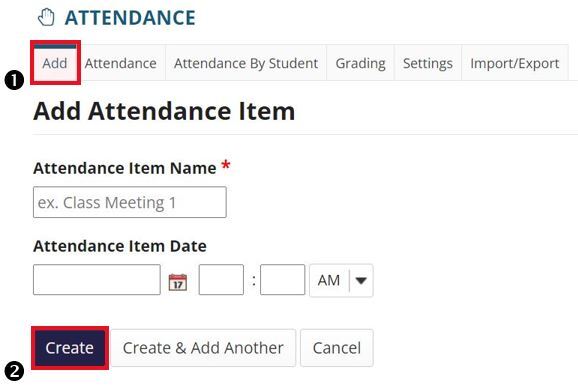
Task: Click the minutes input box
Action: 282,280
